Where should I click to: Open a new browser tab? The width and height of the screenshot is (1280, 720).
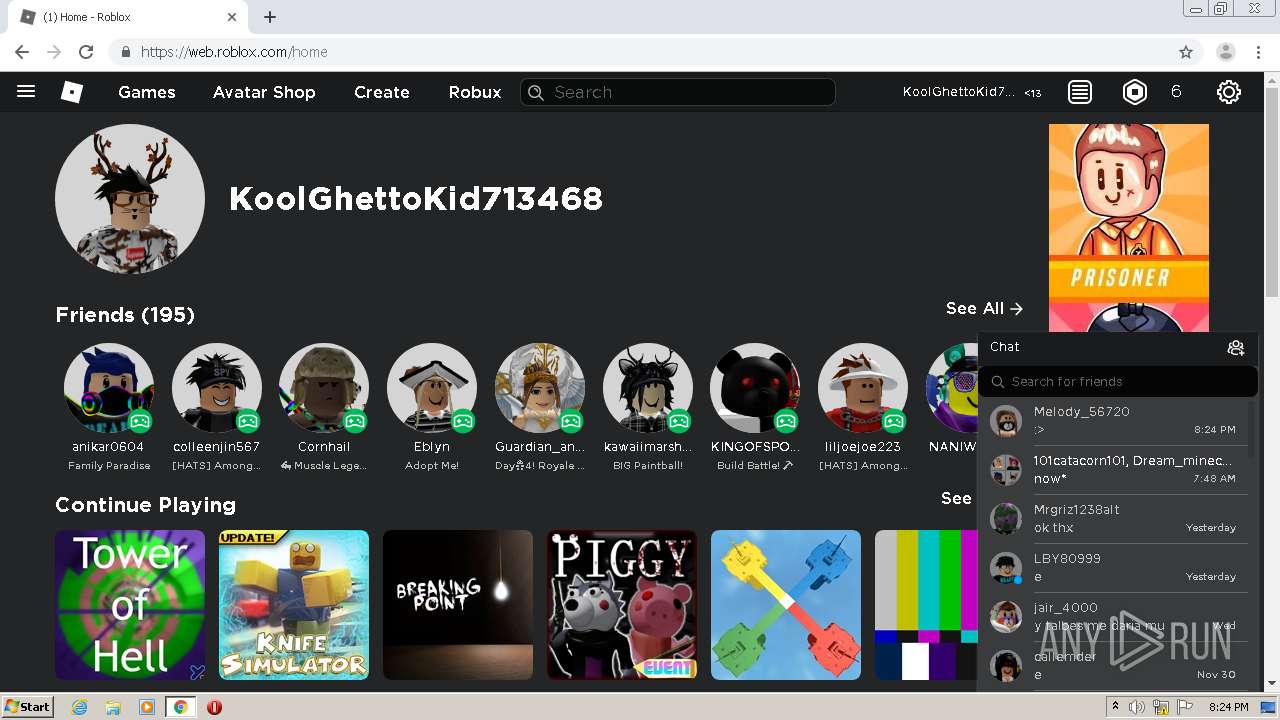point(270,17)
